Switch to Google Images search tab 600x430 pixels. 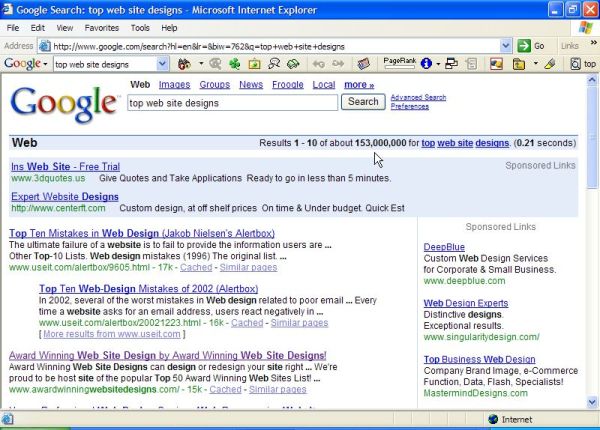click(174, 85)
